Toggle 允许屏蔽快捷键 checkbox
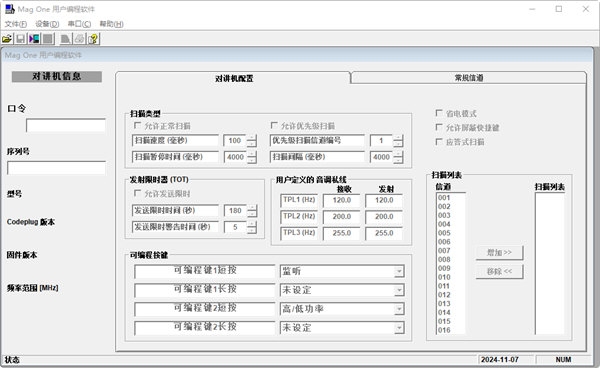This screenshot has height=368, width=600. (439, 127)
